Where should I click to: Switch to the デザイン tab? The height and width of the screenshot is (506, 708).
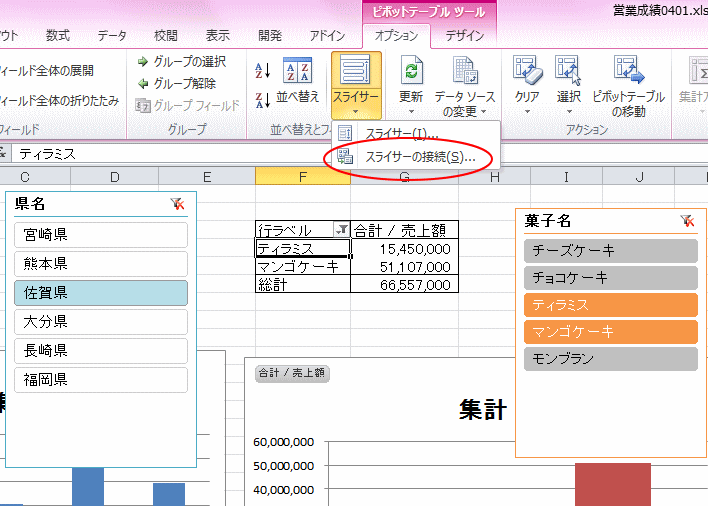click(x=463, y=35)
